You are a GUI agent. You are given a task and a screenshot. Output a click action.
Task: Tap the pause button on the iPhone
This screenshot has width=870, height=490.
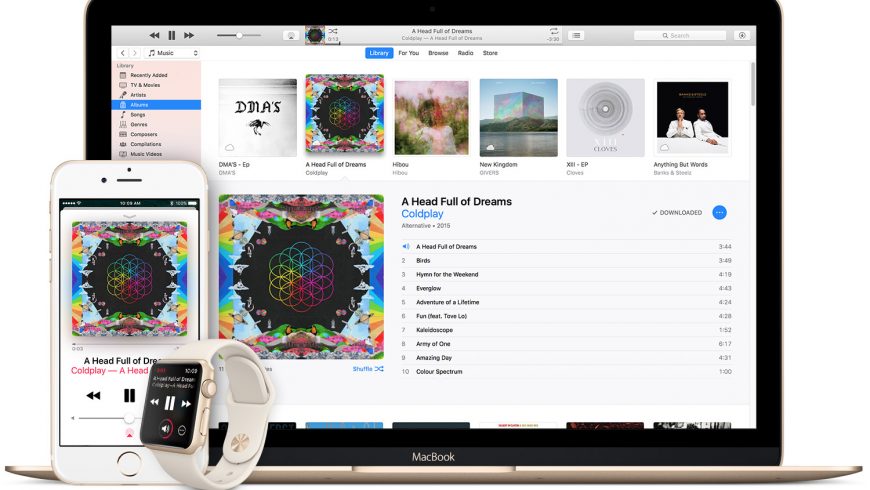(x=129, y=395)
